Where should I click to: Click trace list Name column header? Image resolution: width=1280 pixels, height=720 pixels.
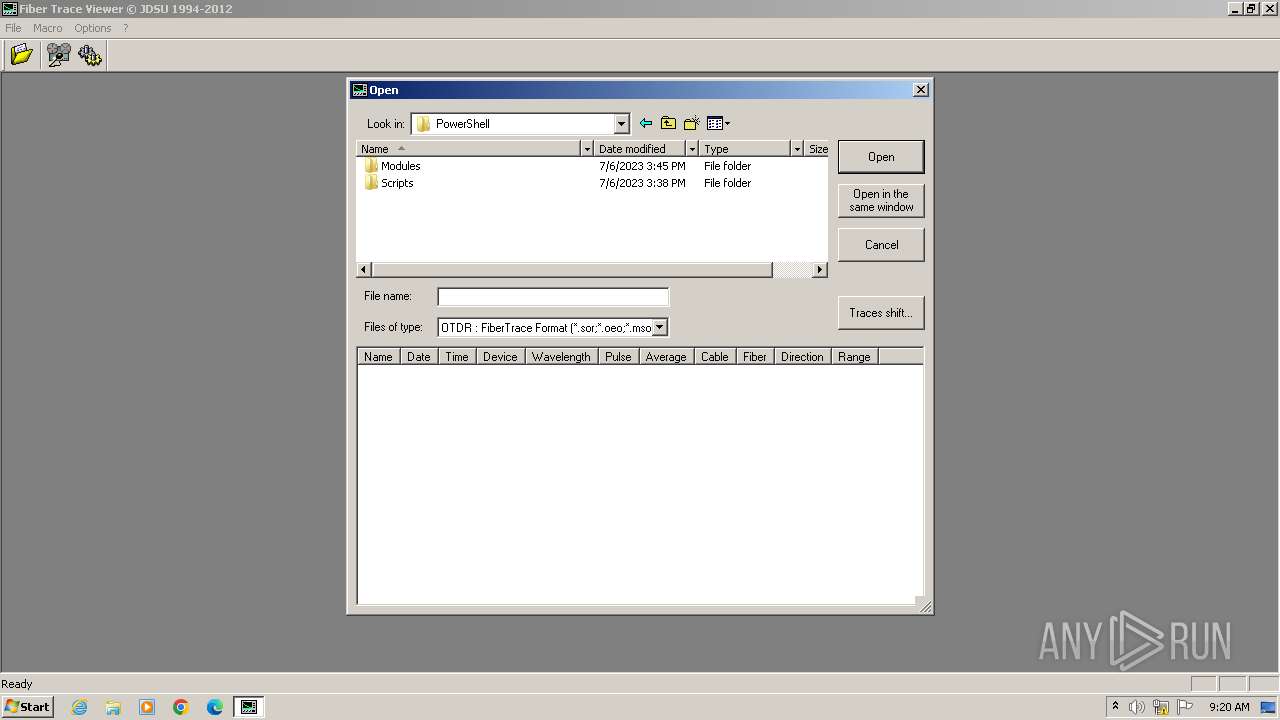[378, 357]
